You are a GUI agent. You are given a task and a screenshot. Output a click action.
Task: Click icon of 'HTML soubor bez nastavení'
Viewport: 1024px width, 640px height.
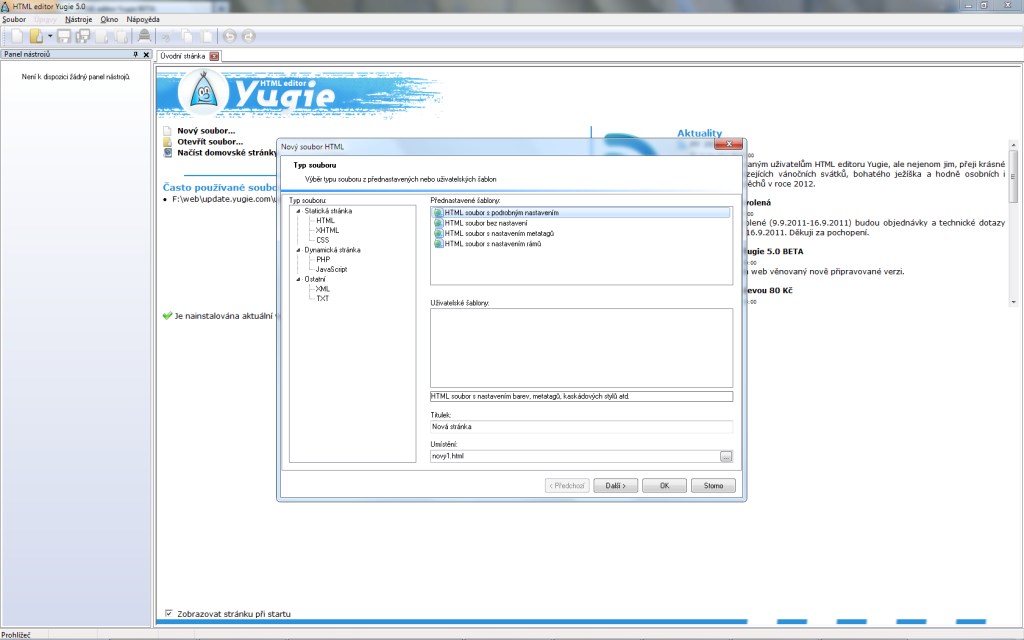[x=438, y=223]
